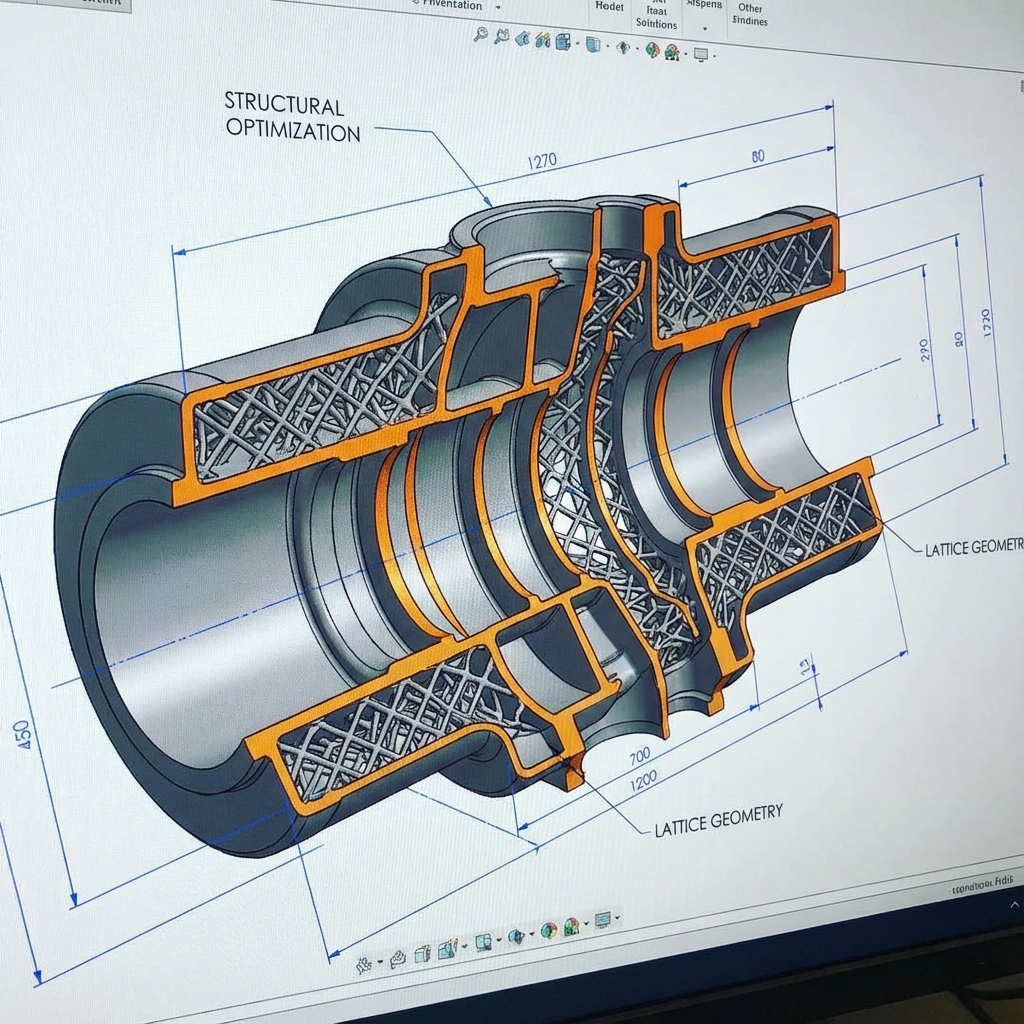Activate the Zoom to Fit icon
Screen dimensions: 1024x1024
[481, 35]
